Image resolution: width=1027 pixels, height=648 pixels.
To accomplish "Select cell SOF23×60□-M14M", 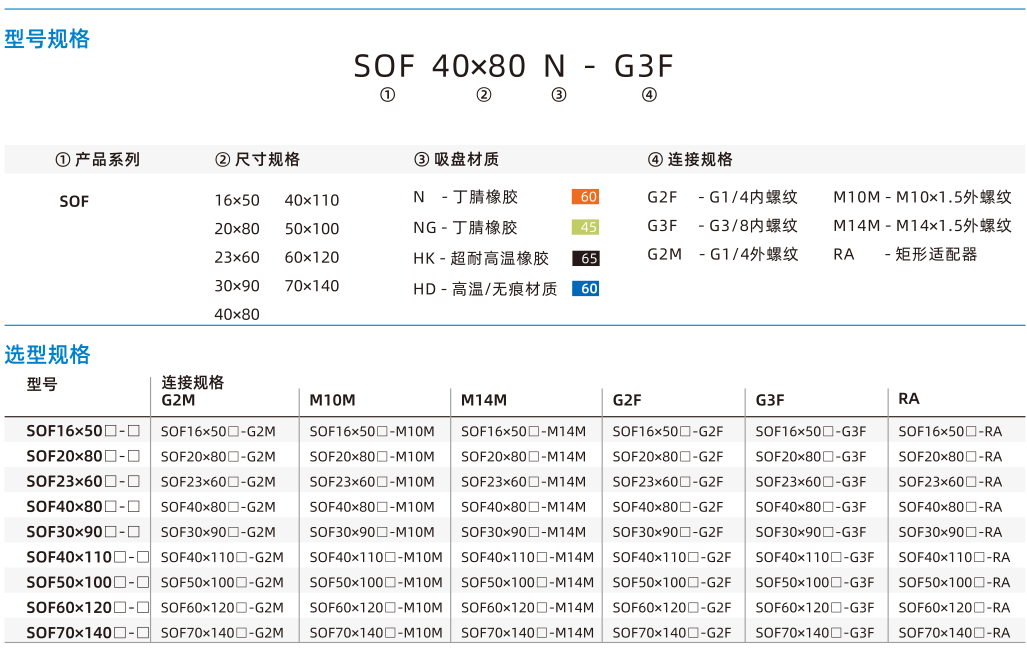I will (523, 482).
